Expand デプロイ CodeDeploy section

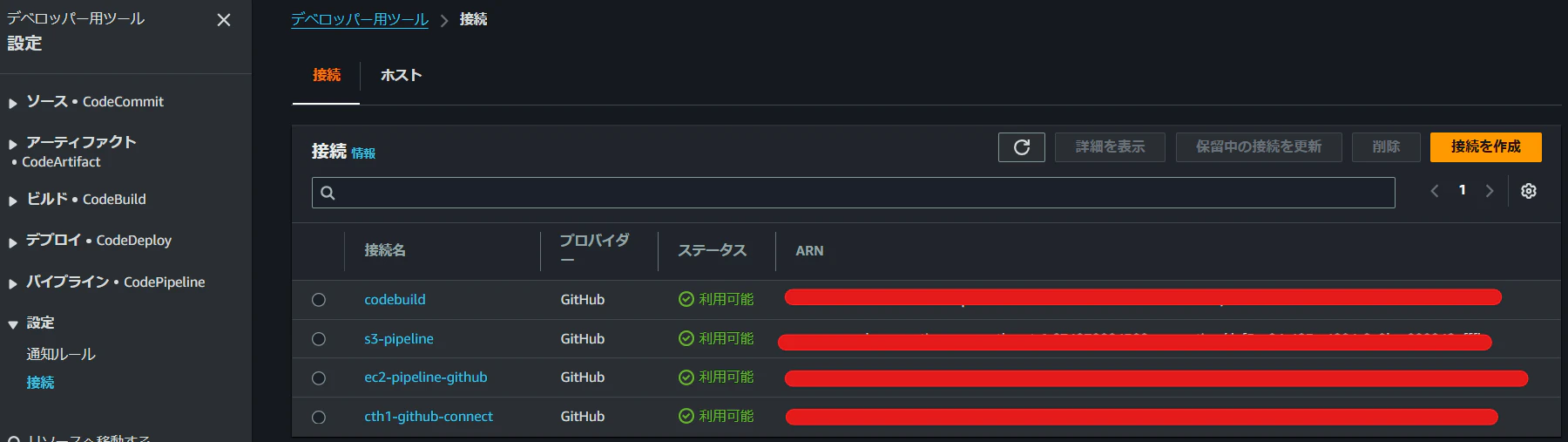tap(13, 241)
